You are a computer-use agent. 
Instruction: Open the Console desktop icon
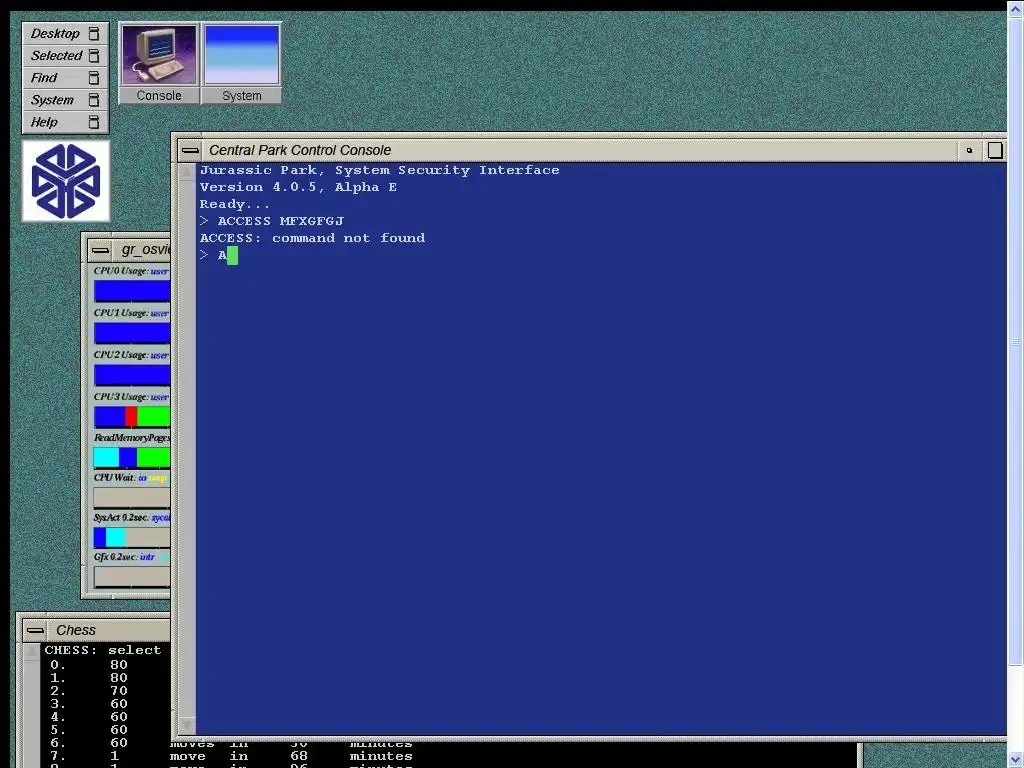[159, 63]
